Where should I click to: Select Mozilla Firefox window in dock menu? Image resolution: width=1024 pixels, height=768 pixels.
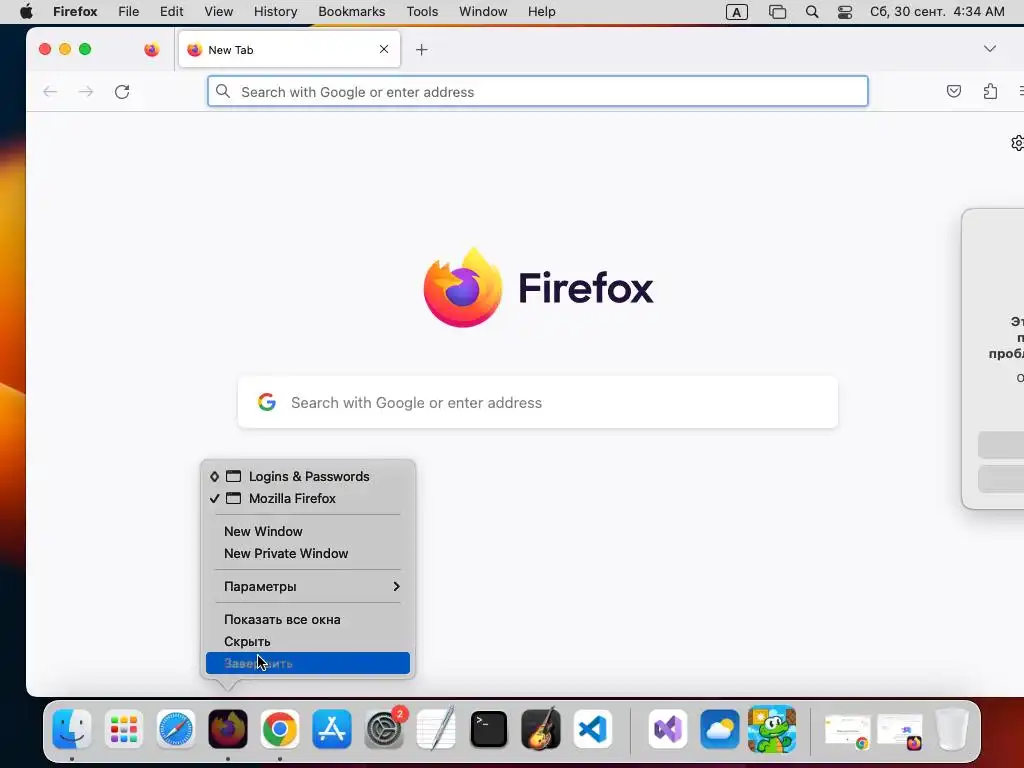click(308, 498)
